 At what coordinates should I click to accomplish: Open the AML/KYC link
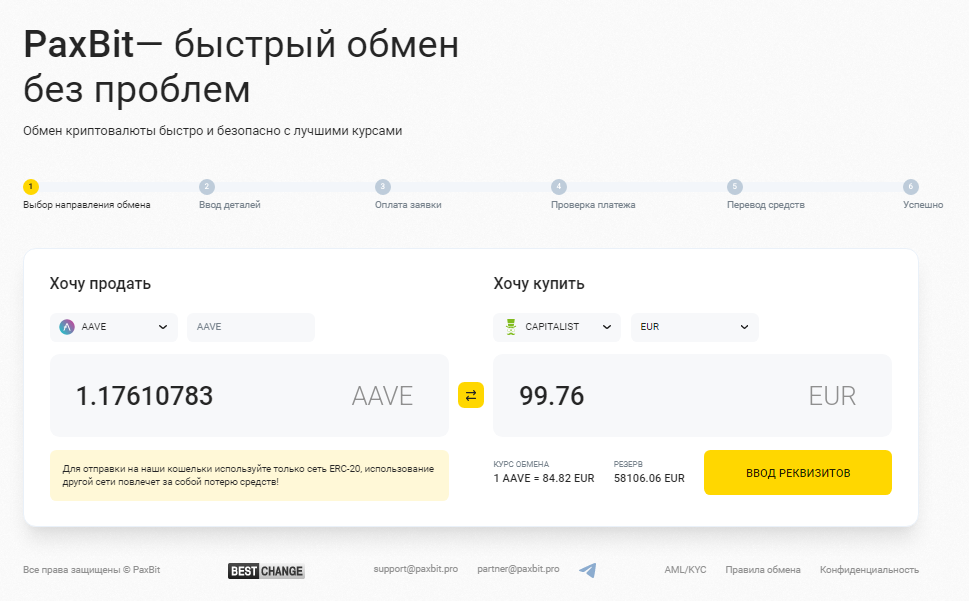[x=685, y=570]
